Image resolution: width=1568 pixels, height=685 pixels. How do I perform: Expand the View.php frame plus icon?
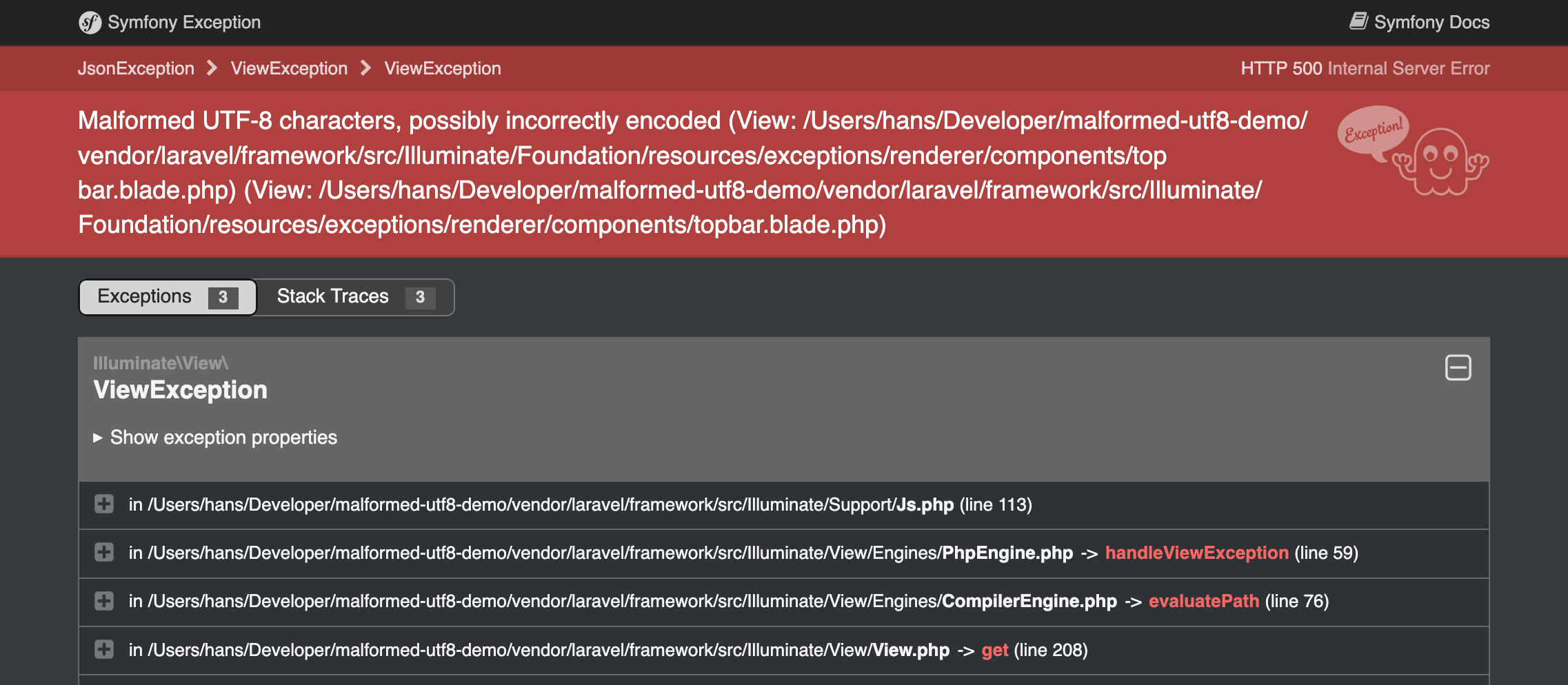104,649
